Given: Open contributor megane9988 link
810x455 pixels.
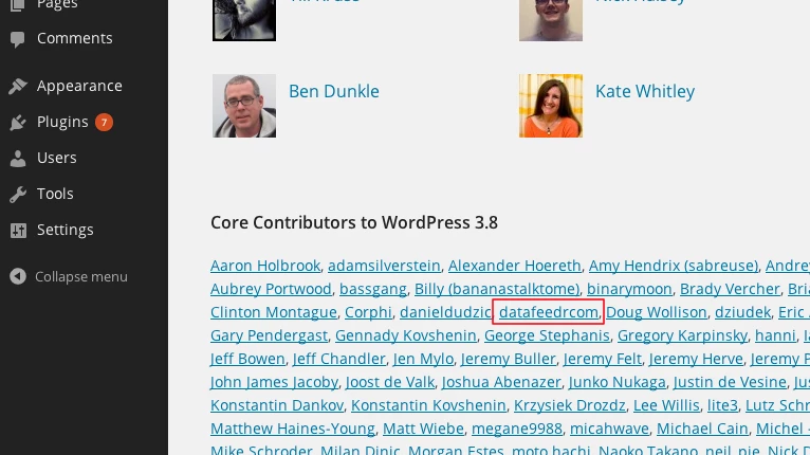Looking at the screenshot, I should click(x=517, y=428).
